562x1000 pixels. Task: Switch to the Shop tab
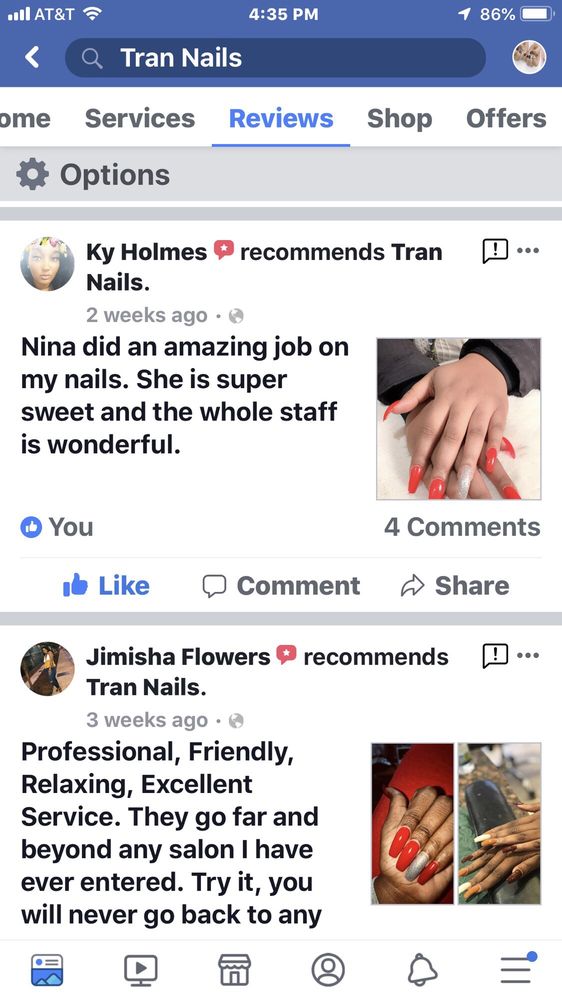point(399,119)
